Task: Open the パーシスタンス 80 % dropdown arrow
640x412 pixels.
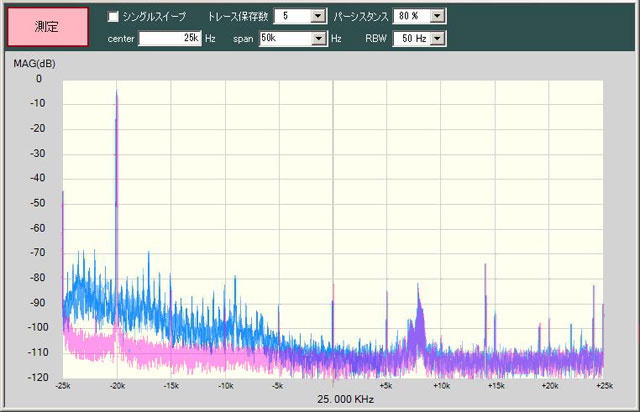Action: (x=437, y=16)
